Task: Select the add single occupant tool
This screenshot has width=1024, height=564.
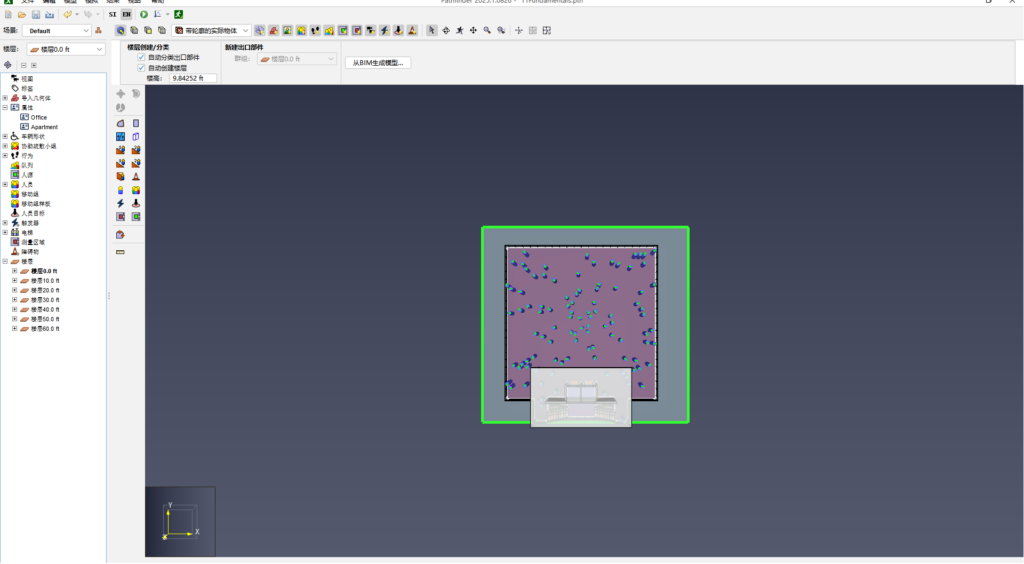Action: 120,189
